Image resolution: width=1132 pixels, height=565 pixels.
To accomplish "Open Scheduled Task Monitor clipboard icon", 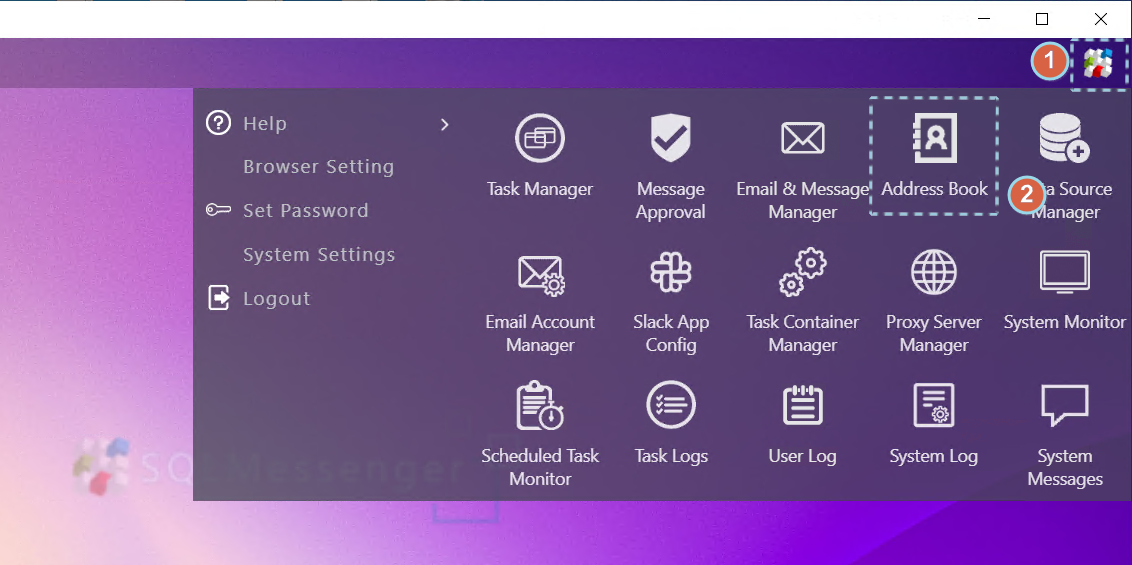I will point(540,405).
